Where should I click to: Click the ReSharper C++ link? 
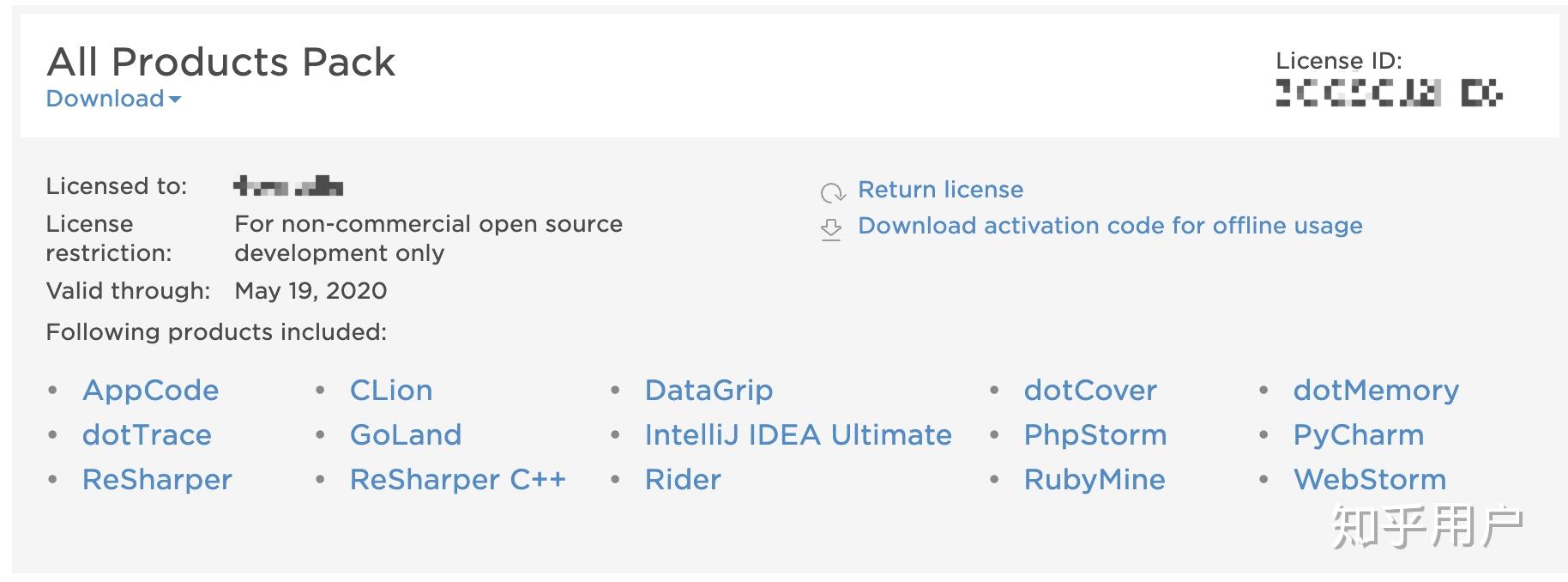457,480
